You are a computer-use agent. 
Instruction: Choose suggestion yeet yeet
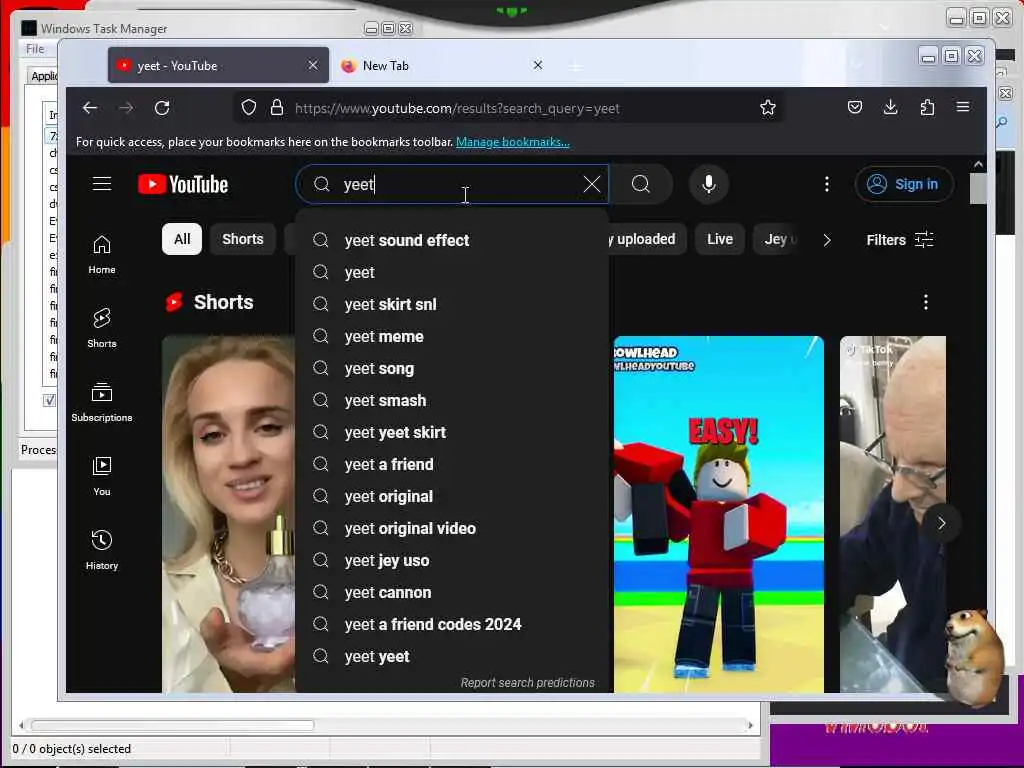pos(452,656)
